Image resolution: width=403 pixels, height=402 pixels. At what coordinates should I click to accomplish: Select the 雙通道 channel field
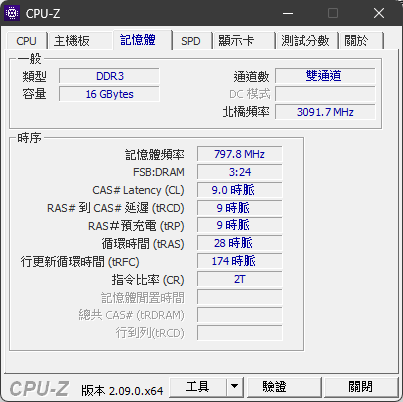pyautogui.click(x=325, y=76)
